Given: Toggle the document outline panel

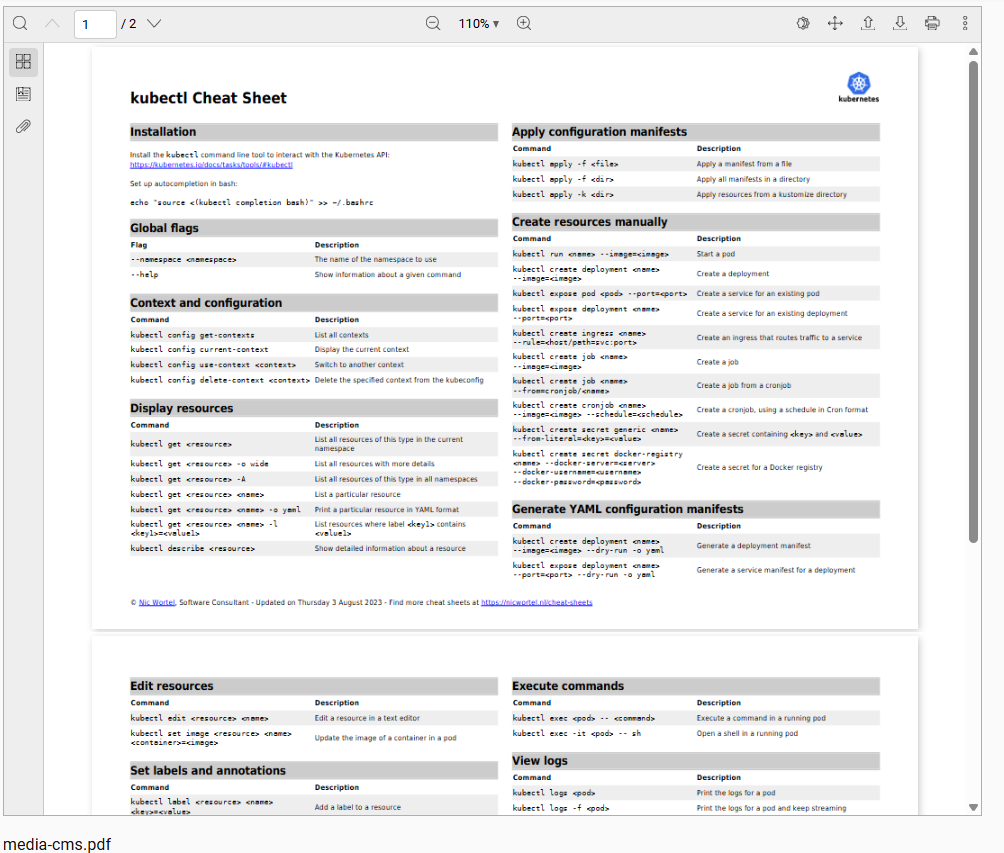Looking at the screenshot, I should pos(23,94).
